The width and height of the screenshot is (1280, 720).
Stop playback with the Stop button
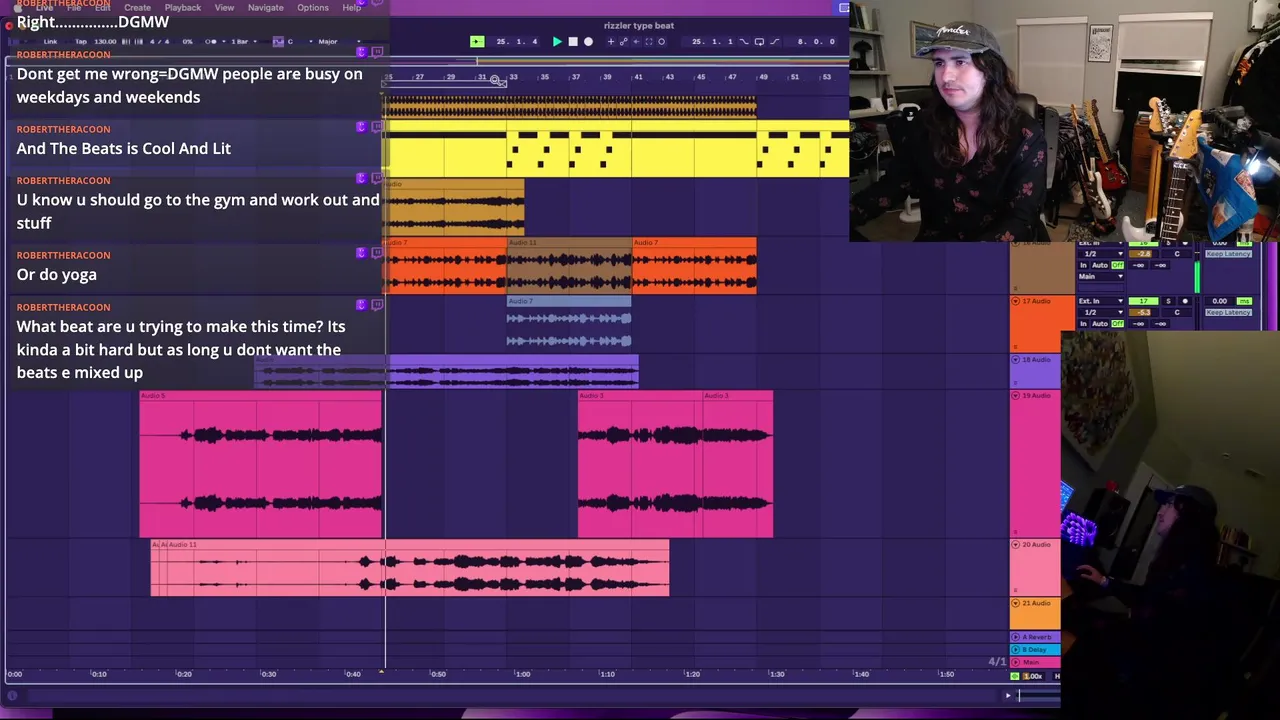pyautogui.click(x=573, y=41)
